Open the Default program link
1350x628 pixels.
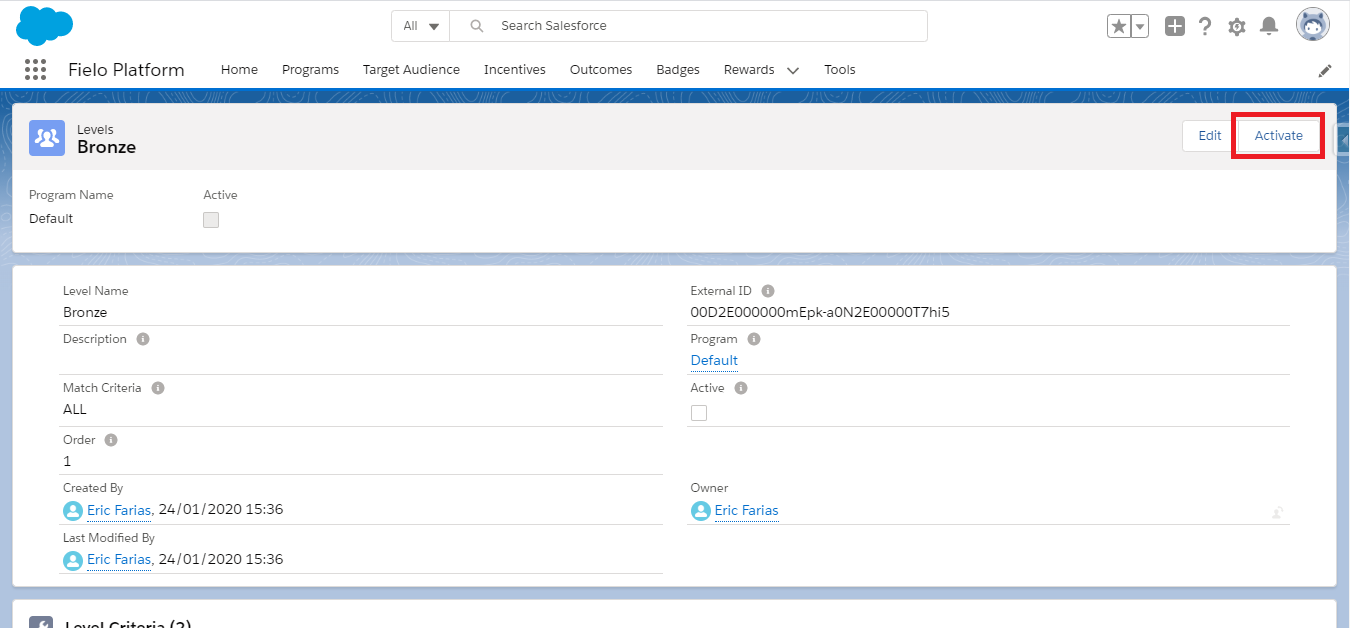pos(714,360)
